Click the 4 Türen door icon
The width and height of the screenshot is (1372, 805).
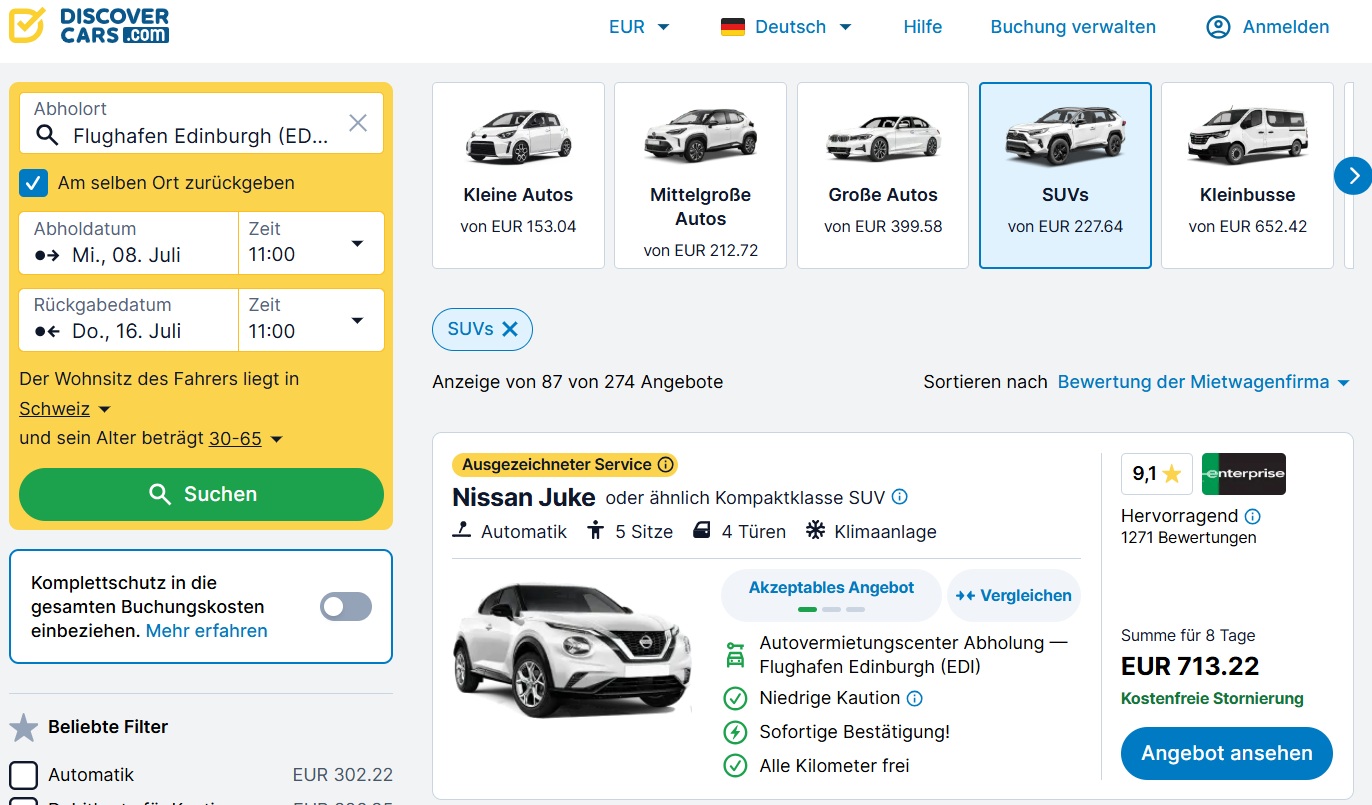pos(702,530)
